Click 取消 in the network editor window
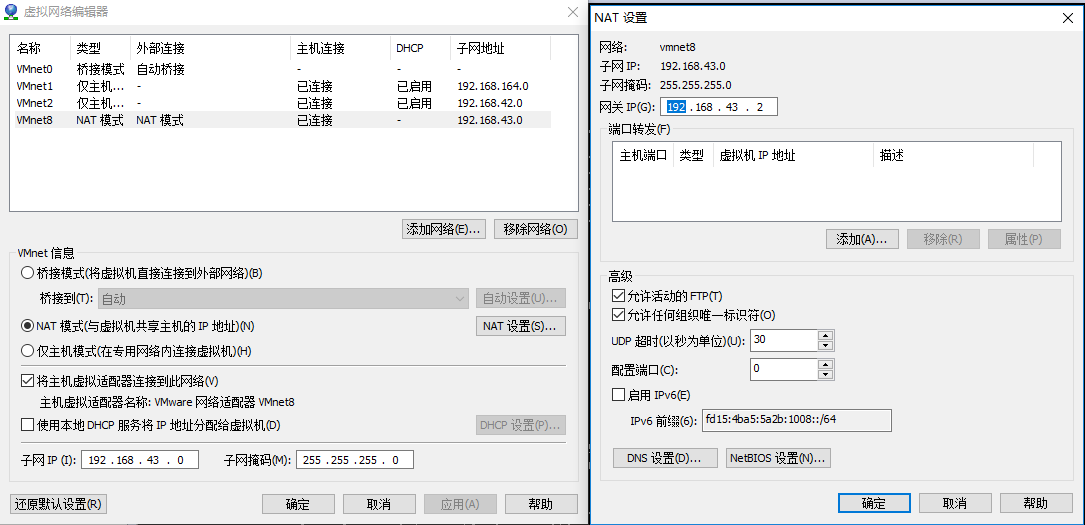 click(379, 504)
